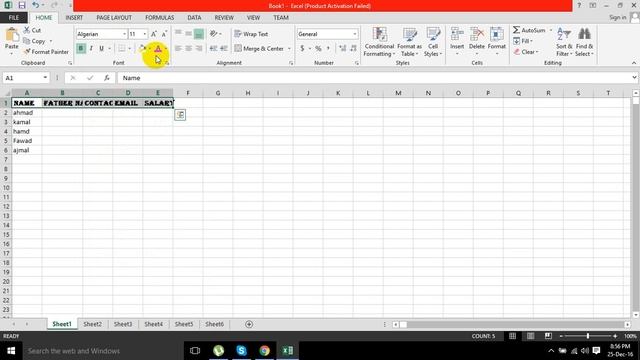Click the Save icon in the quick access toolbar
The width and height of the screenshot is (640, 360).
coord(22,5)
